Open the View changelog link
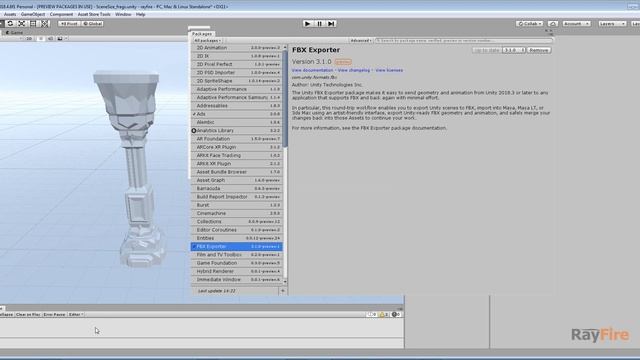Image resolution: width=640 pixels, height=360 pixels. tap(354, 70)
